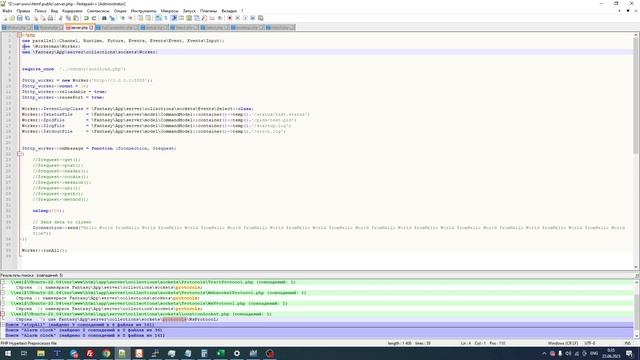Click the Save Recorded Macro icon
Screen dimensions: 640x360
click(260, 18)
